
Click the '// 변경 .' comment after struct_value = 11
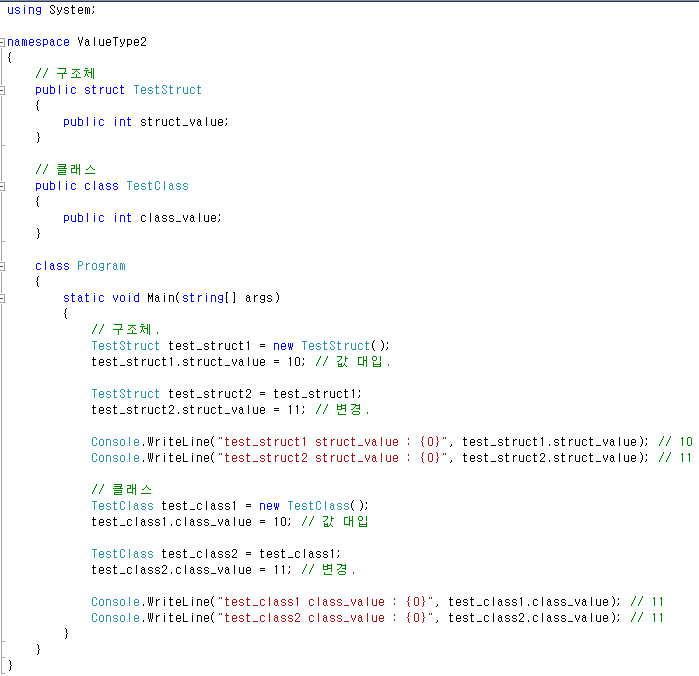click(342, 409)
